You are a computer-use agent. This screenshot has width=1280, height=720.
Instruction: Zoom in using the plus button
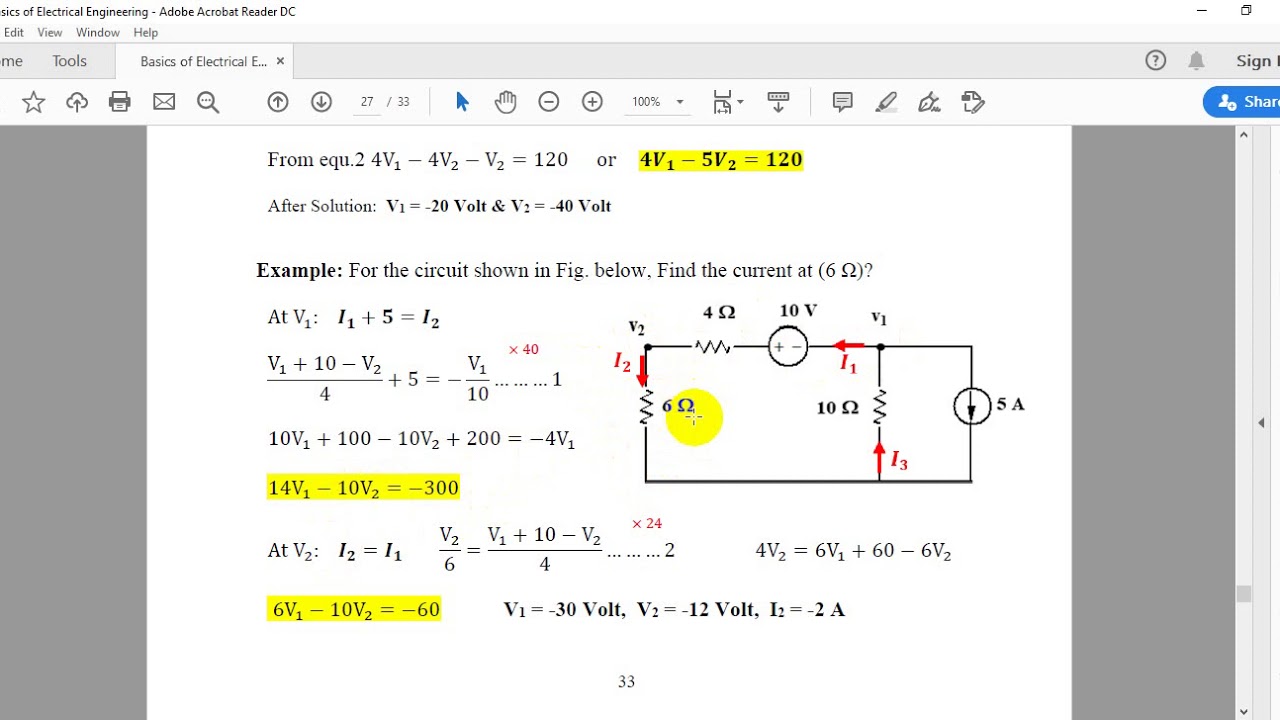[x=592, y=102]
